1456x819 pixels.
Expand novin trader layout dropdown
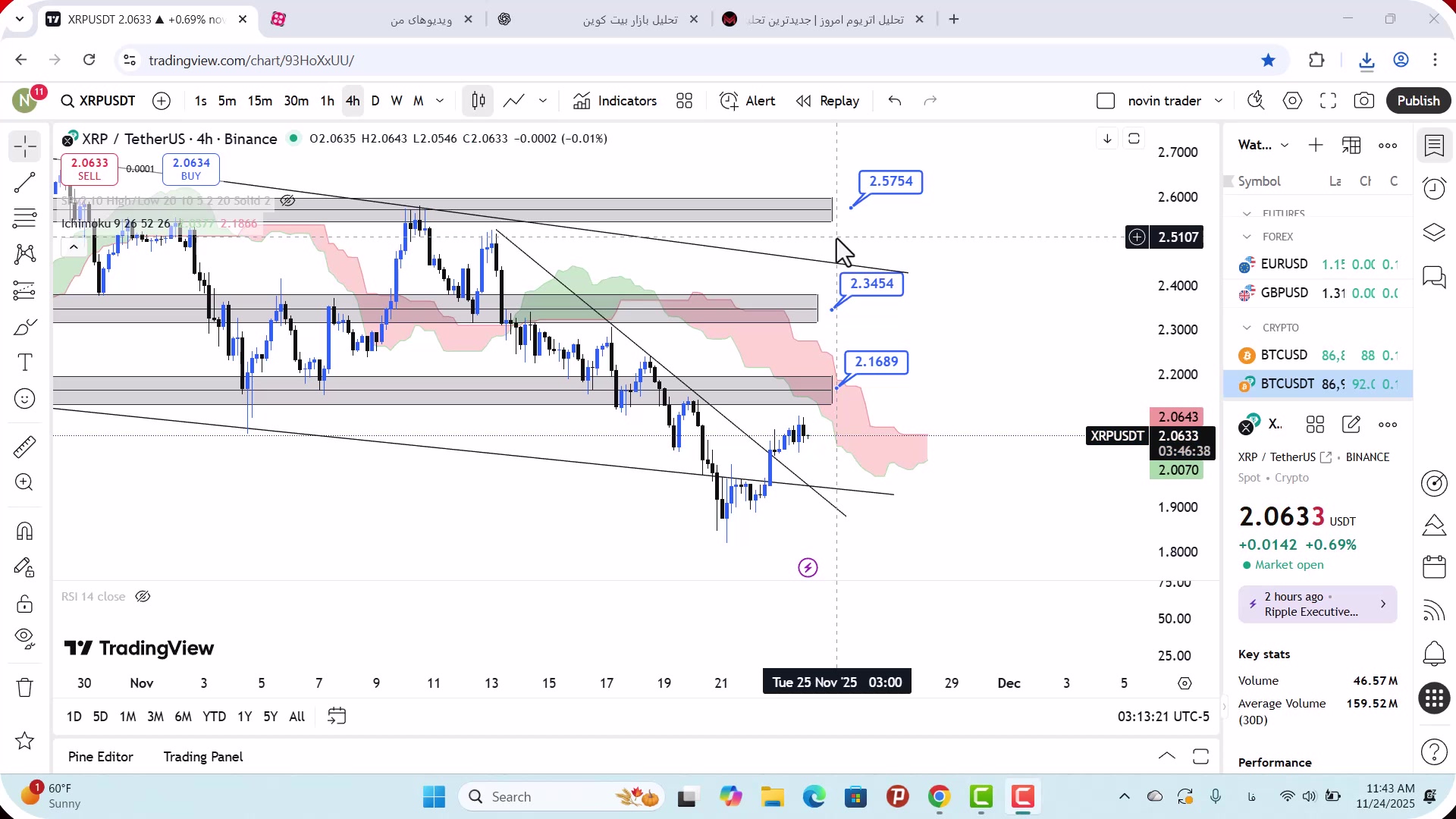tap(1219, 101)
